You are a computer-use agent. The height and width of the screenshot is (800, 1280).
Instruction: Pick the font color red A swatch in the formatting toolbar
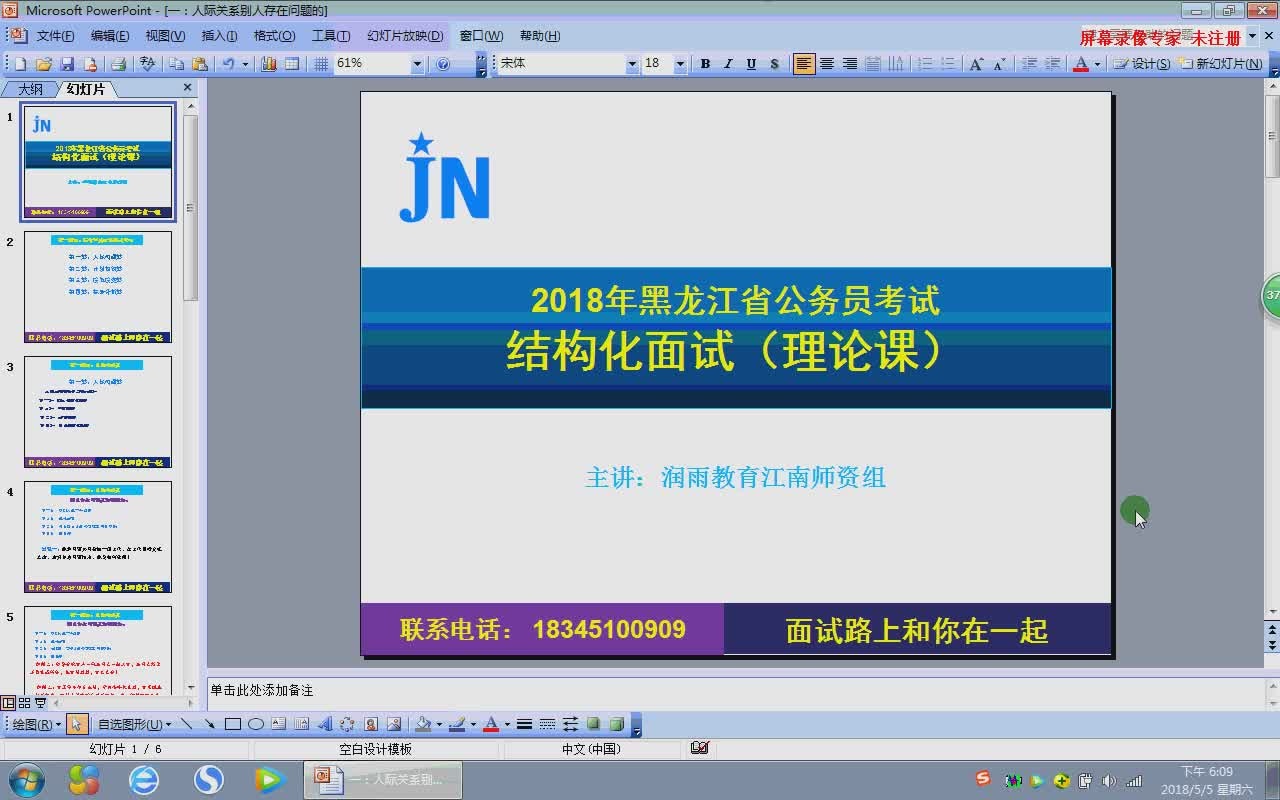(x=1081, y=63)
